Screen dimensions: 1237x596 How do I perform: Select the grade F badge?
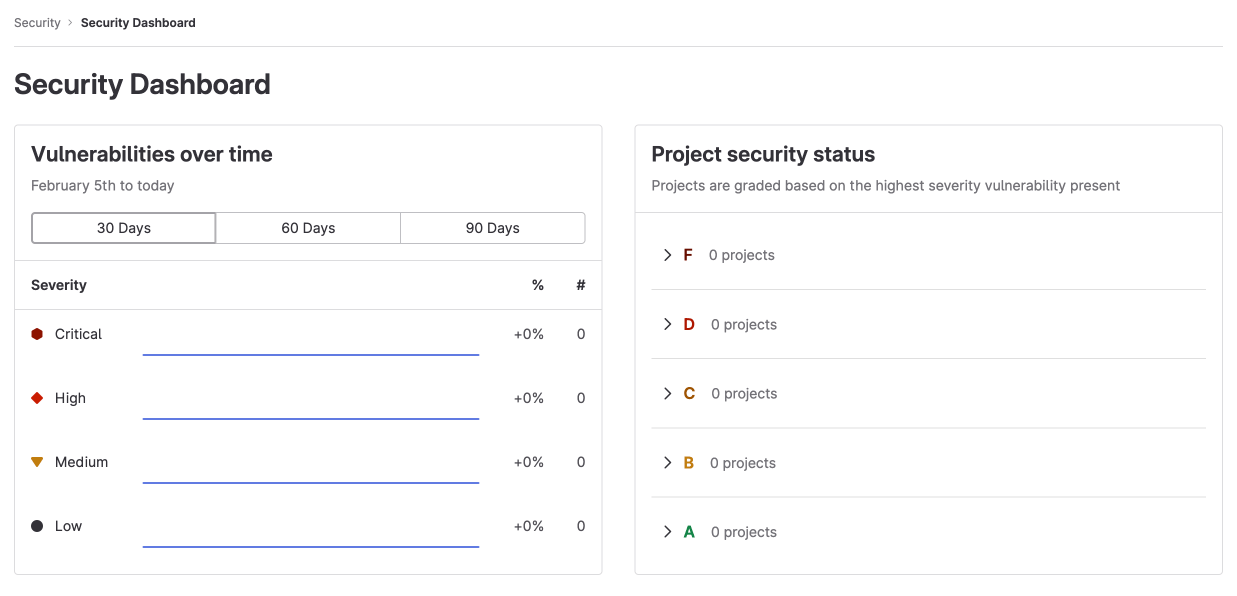point(689,255)
